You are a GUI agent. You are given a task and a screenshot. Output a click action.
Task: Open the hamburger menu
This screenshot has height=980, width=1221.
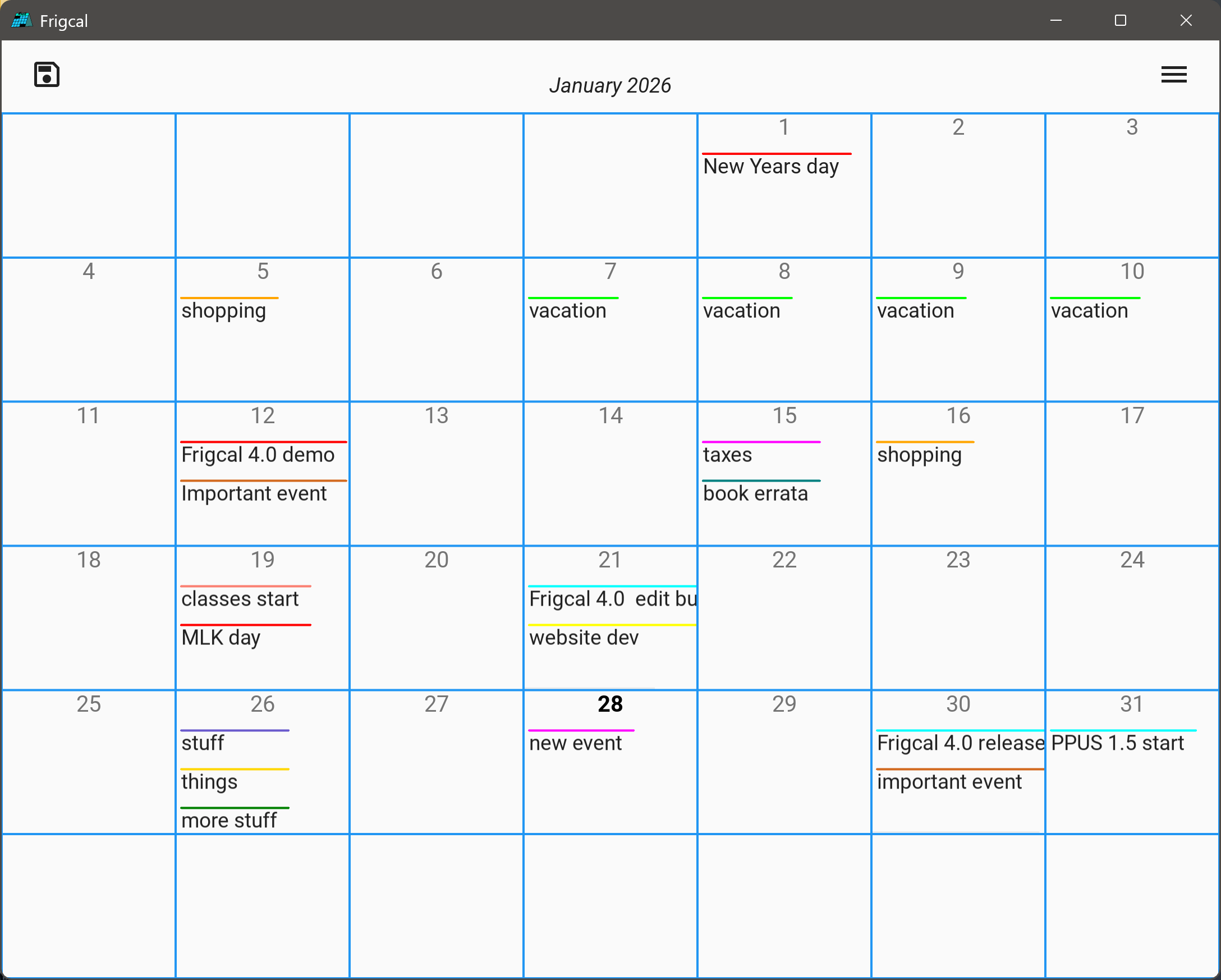[1173, 74]
